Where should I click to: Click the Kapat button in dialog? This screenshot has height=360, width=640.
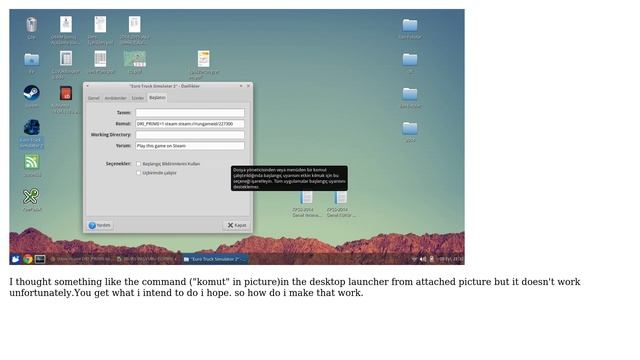pyautogui.click(x=236, y=225)
